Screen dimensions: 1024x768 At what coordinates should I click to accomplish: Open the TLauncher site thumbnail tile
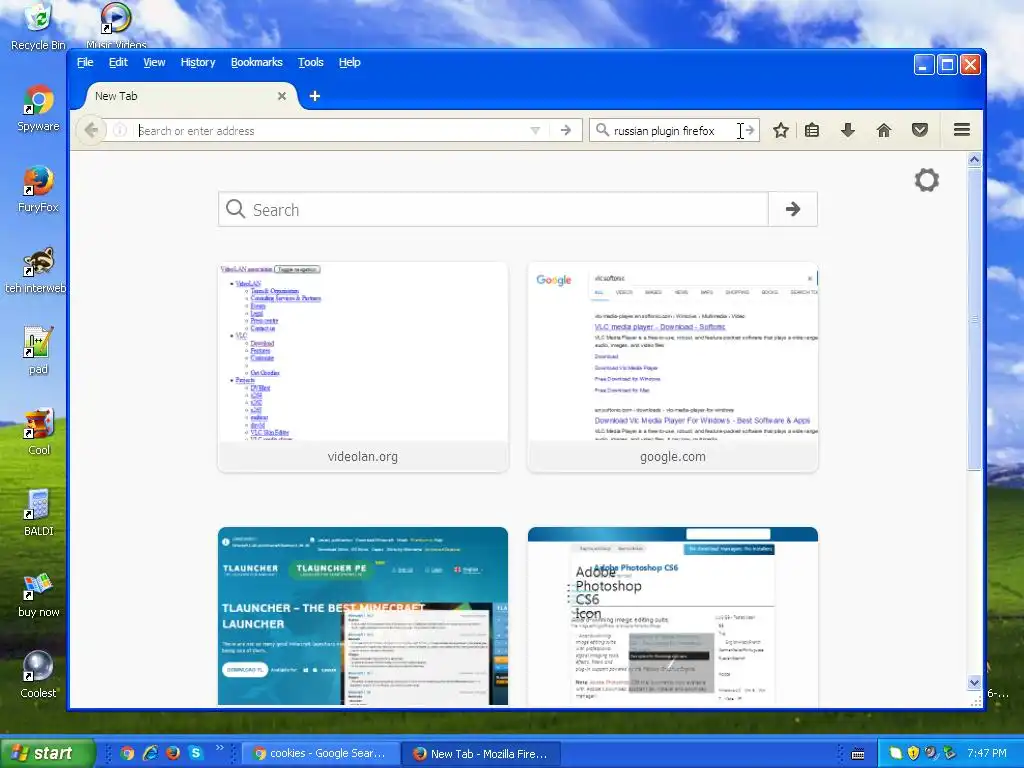tap(362, 616)
